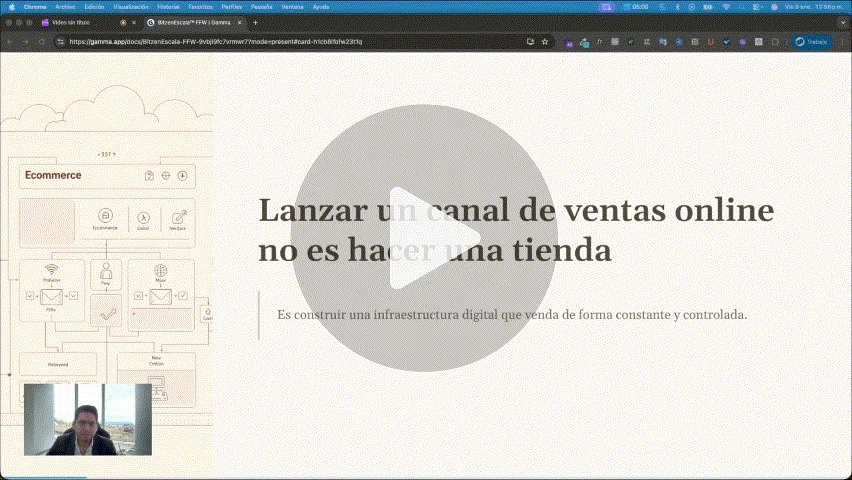Open the Historial menu
The height and width of the screenshot is (480, 852).
[168, 6]
